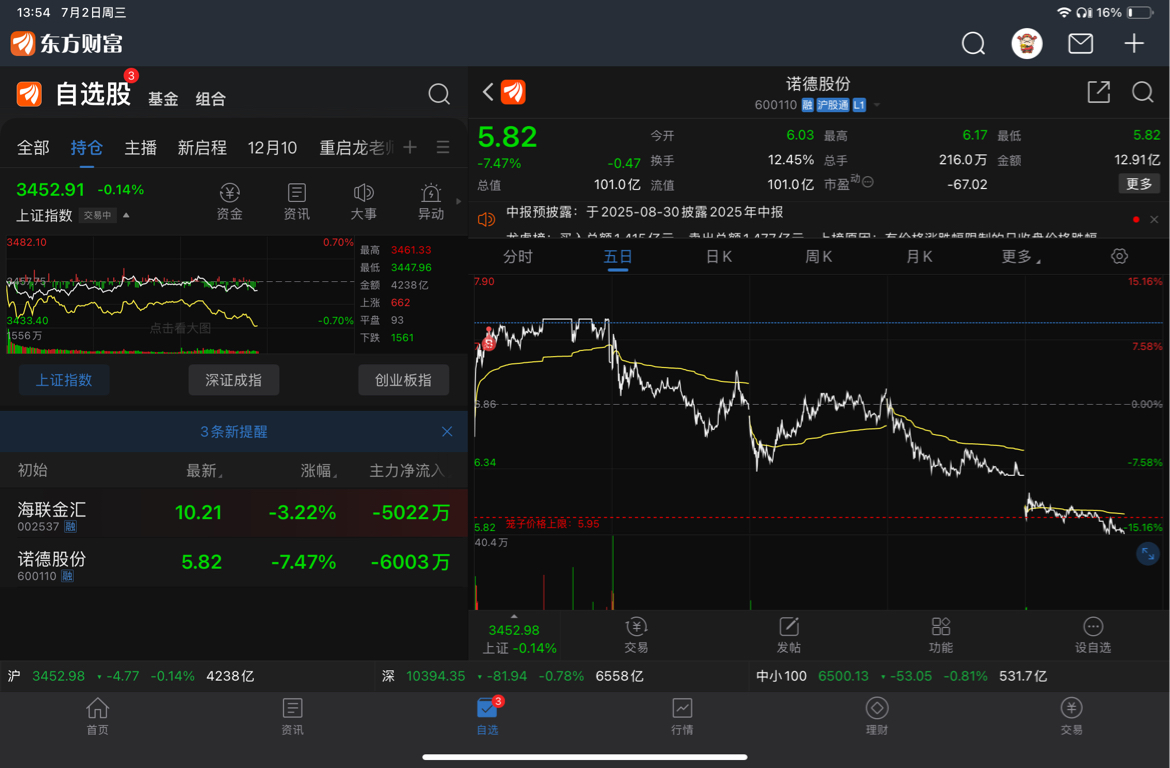Open 资讯 news icon under index
Viewport: 1170px width, 768px height.
point(296,202)
